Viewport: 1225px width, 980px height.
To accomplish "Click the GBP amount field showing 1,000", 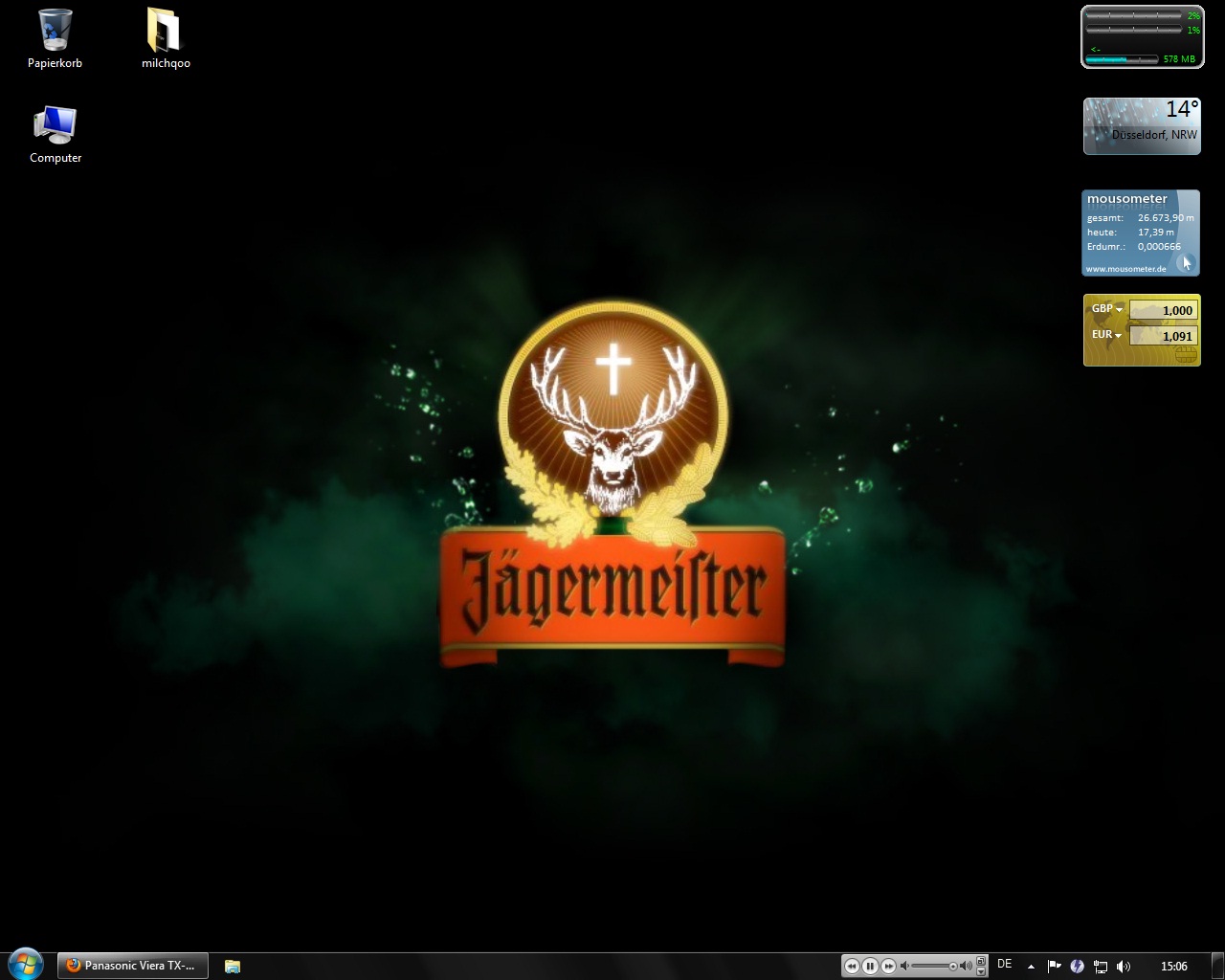I will click(x=1163, y=310).
